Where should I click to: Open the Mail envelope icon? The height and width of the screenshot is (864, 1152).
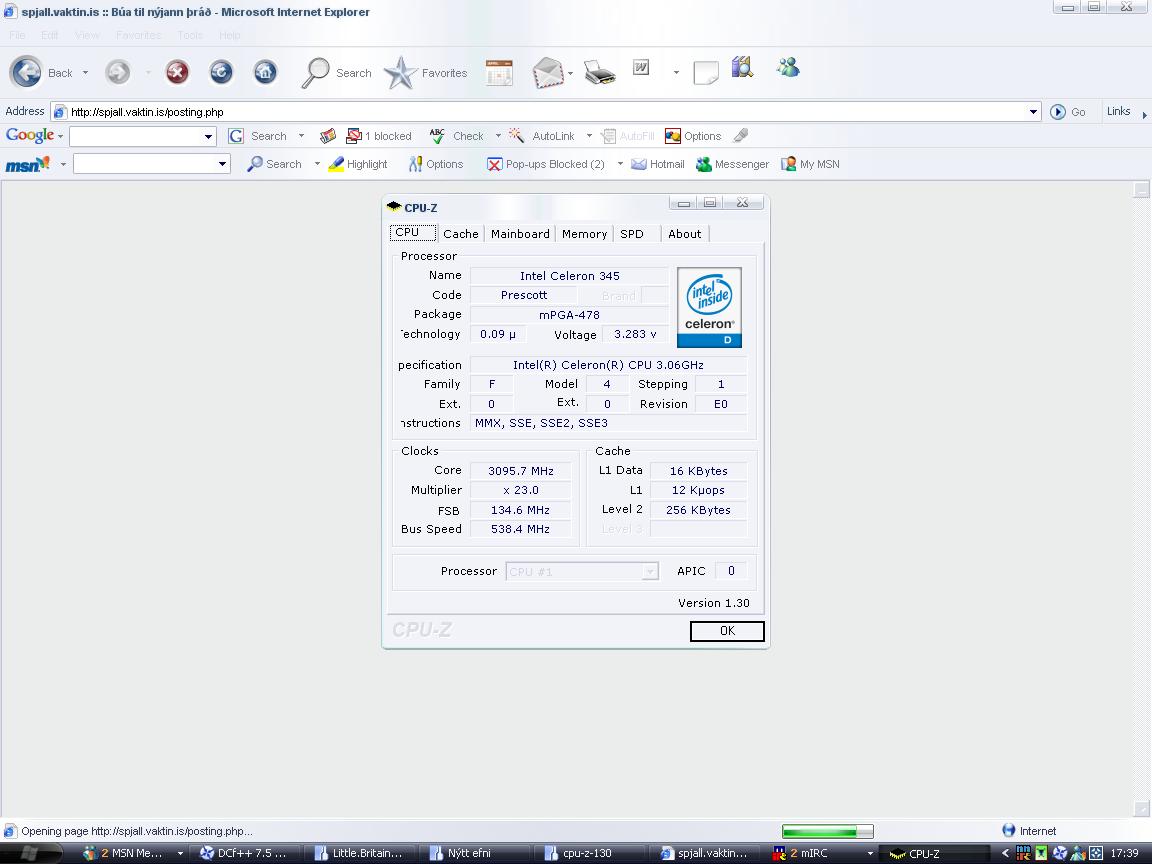548,73
